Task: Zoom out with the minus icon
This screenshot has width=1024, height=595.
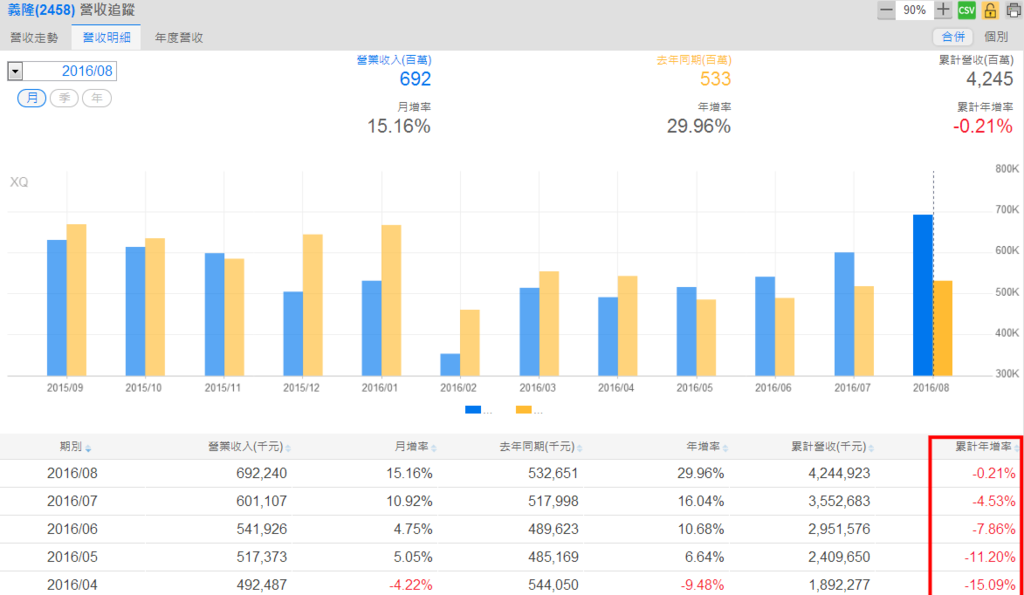Action: (x=886, y=10)
